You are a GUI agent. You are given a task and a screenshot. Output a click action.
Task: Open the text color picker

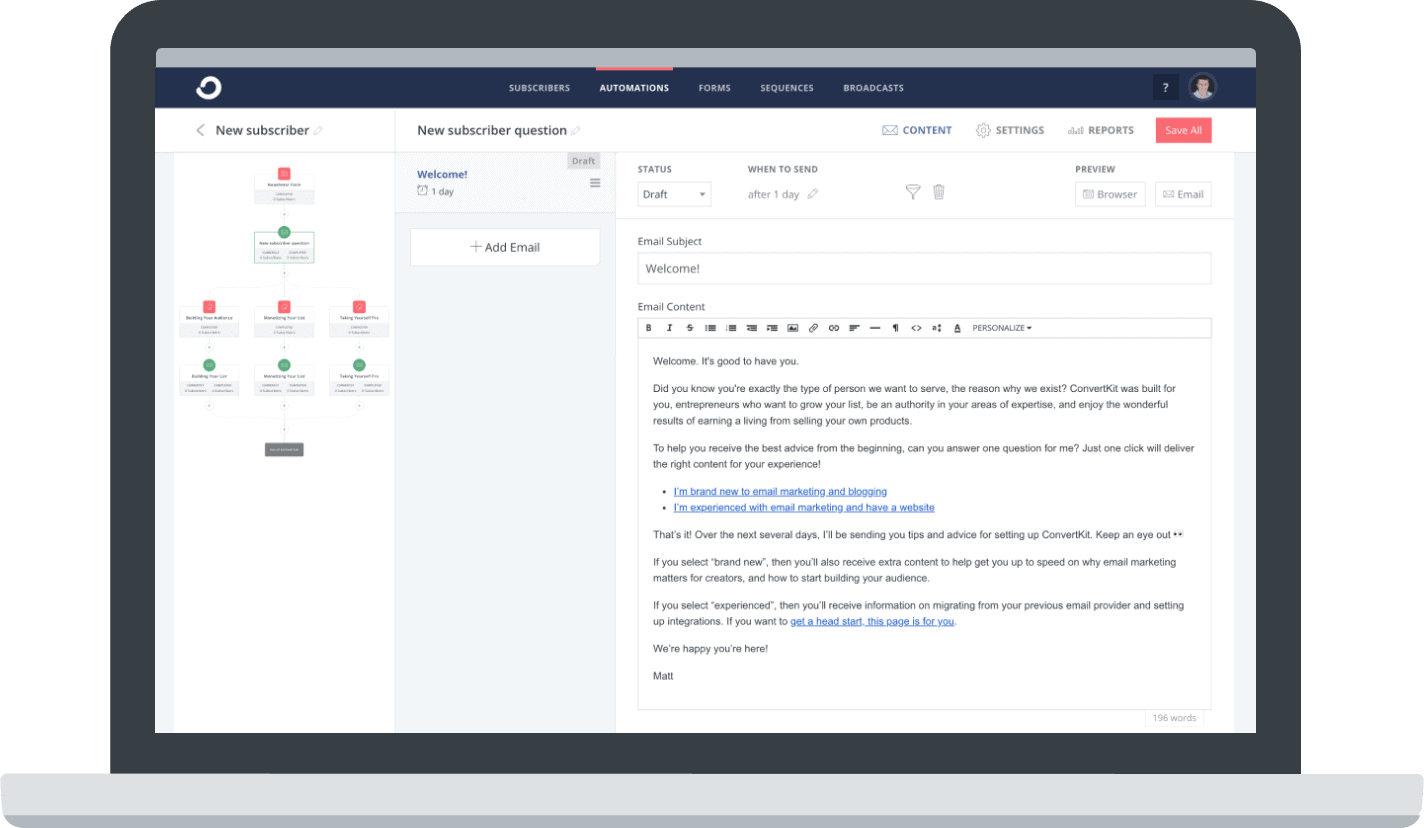957,327
